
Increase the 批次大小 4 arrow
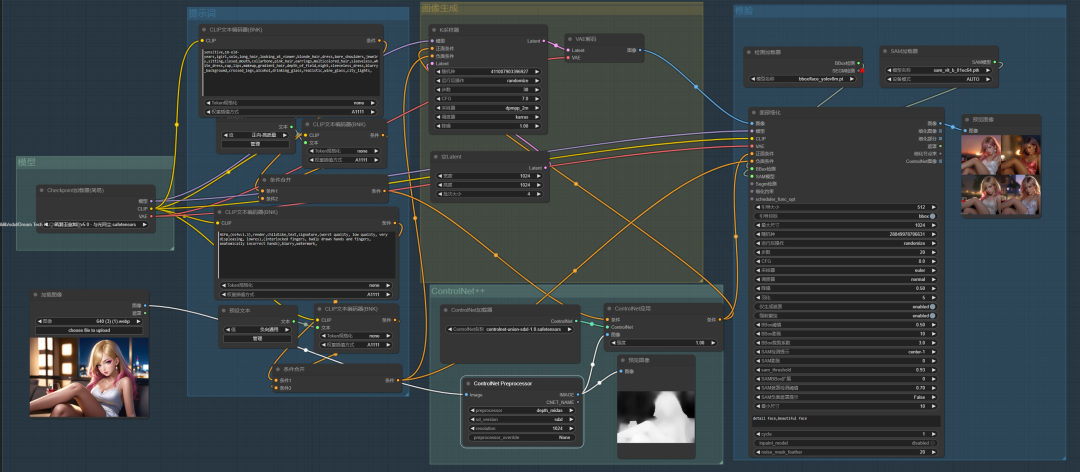click(538, 194)
